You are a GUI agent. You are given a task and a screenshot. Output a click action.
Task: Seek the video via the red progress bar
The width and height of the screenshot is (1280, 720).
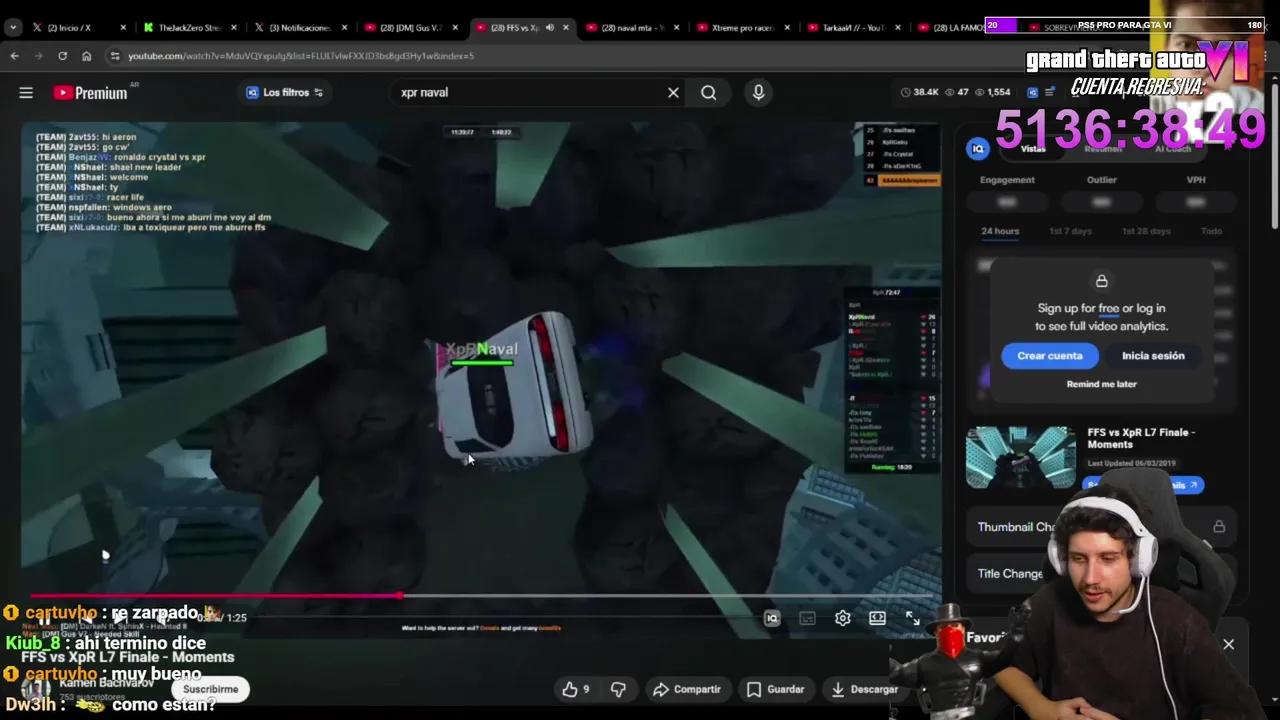[x=480, y=596]
